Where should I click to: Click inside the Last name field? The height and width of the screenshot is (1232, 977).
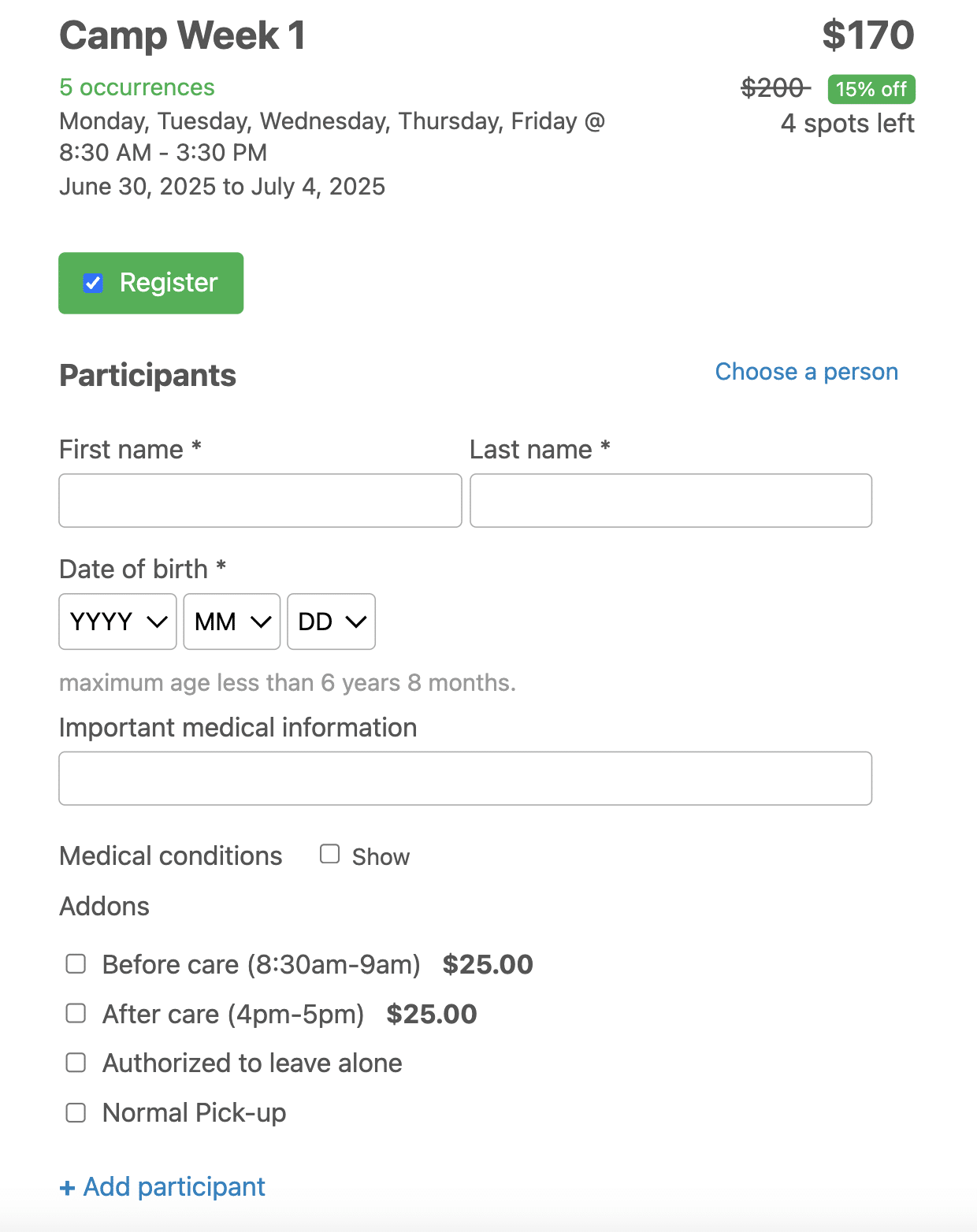(x=670, y=500)
